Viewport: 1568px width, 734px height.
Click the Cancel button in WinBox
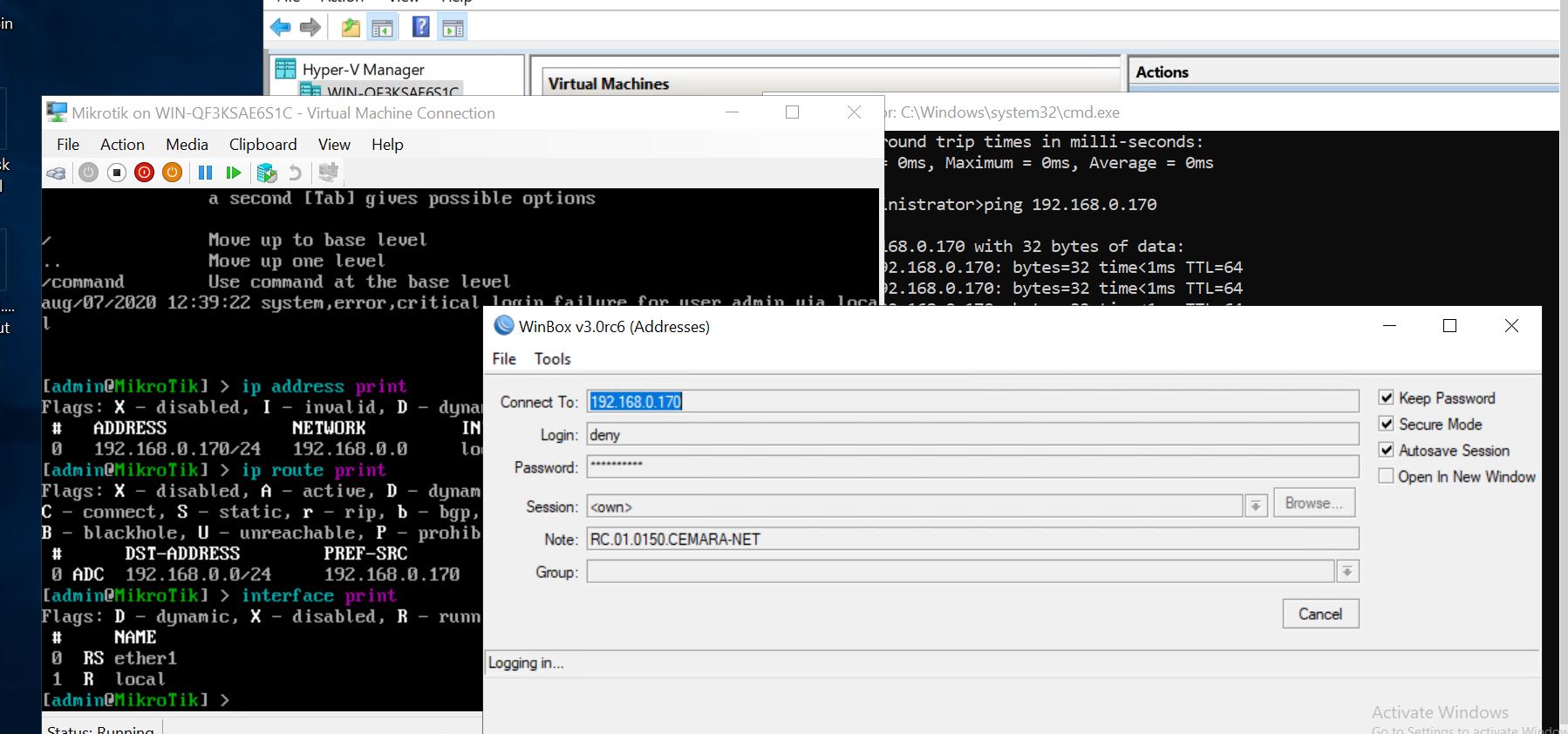[1320, 614]
